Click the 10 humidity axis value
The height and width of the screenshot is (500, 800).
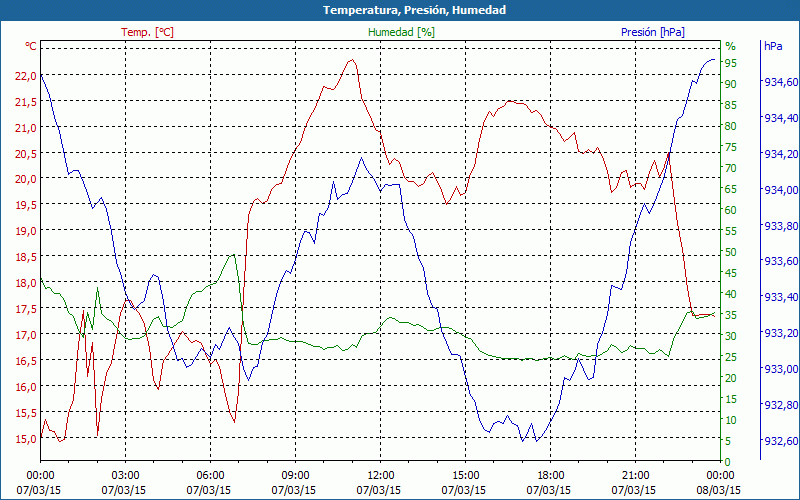731,420
